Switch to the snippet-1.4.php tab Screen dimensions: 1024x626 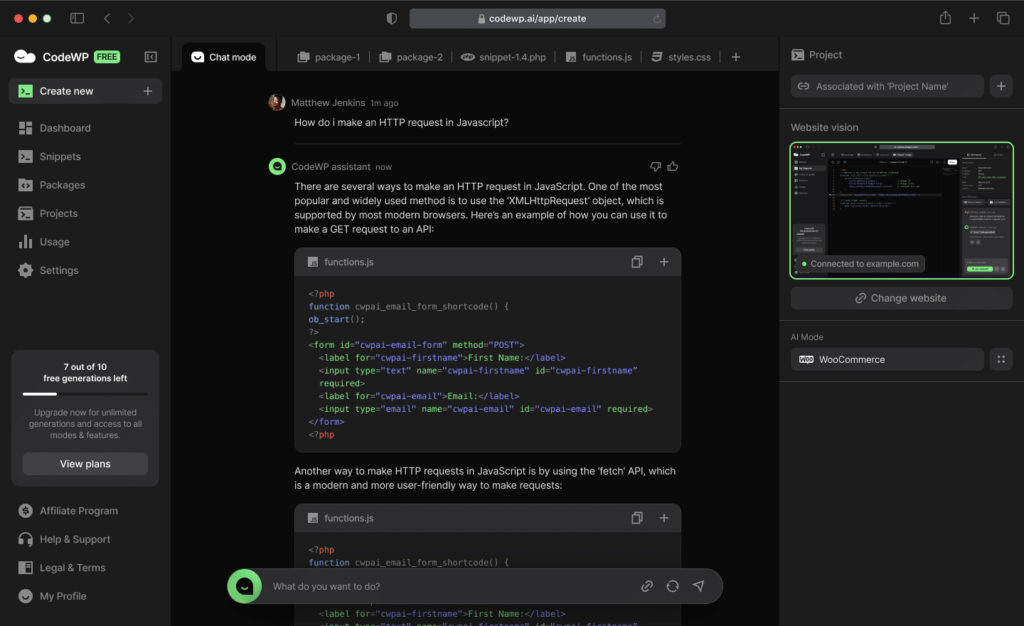(x=503, y=57)
